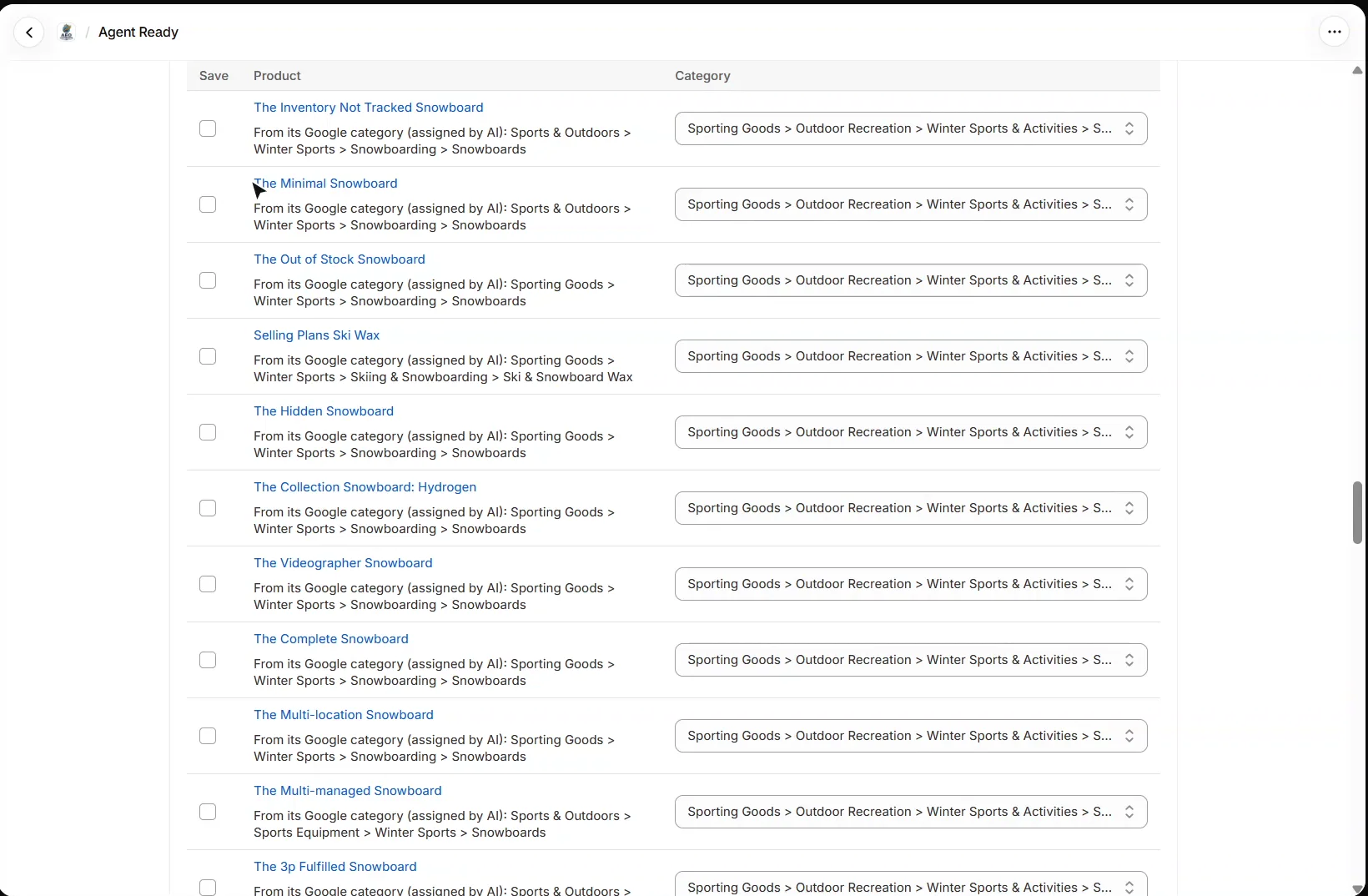
Task: Open The Collection Snowboard: Hydrogen link
Action: (365, 487)
